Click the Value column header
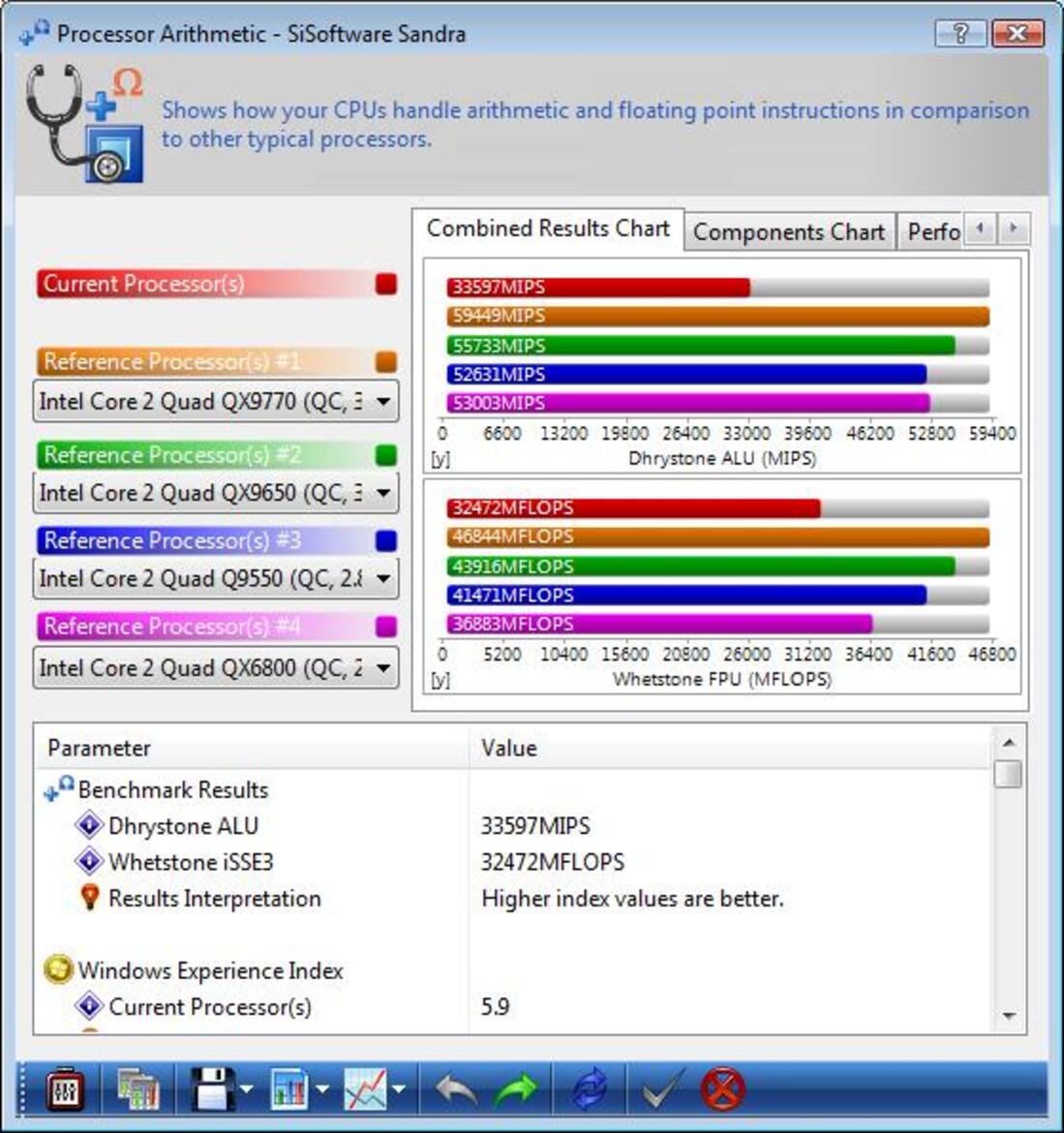The width and height of the screenshot is (1064, 1133). (730, 748)
